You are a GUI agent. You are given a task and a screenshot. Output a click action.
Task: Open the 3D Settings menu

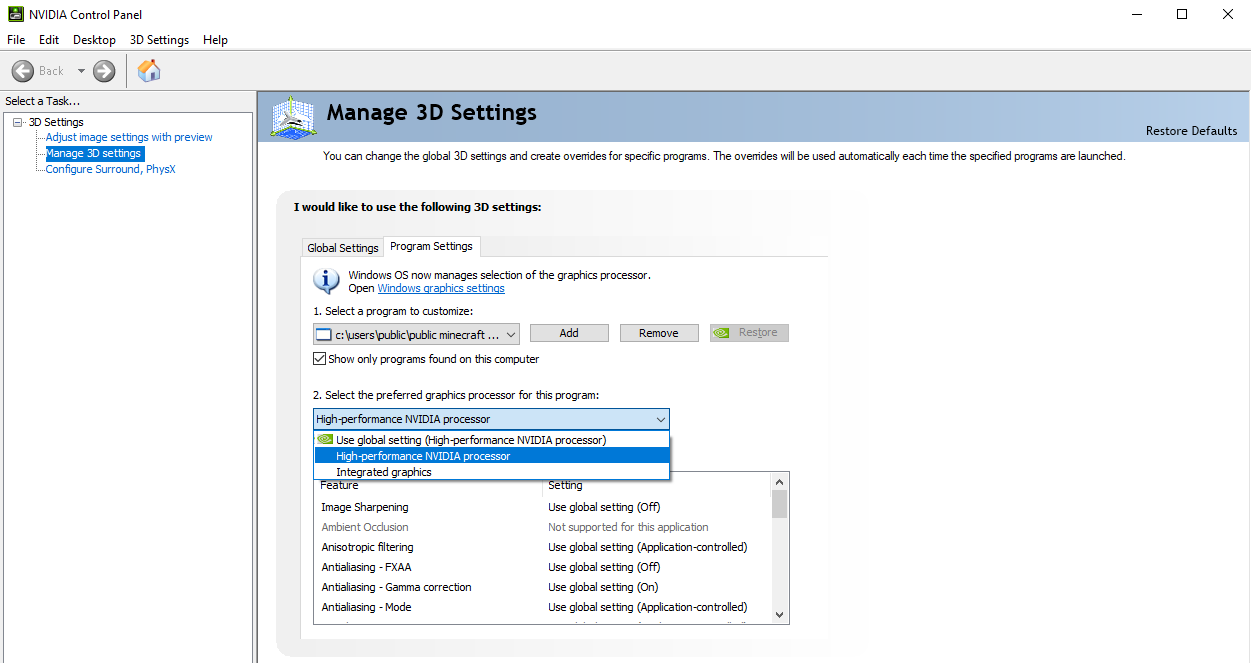click(x=159, y=40)
